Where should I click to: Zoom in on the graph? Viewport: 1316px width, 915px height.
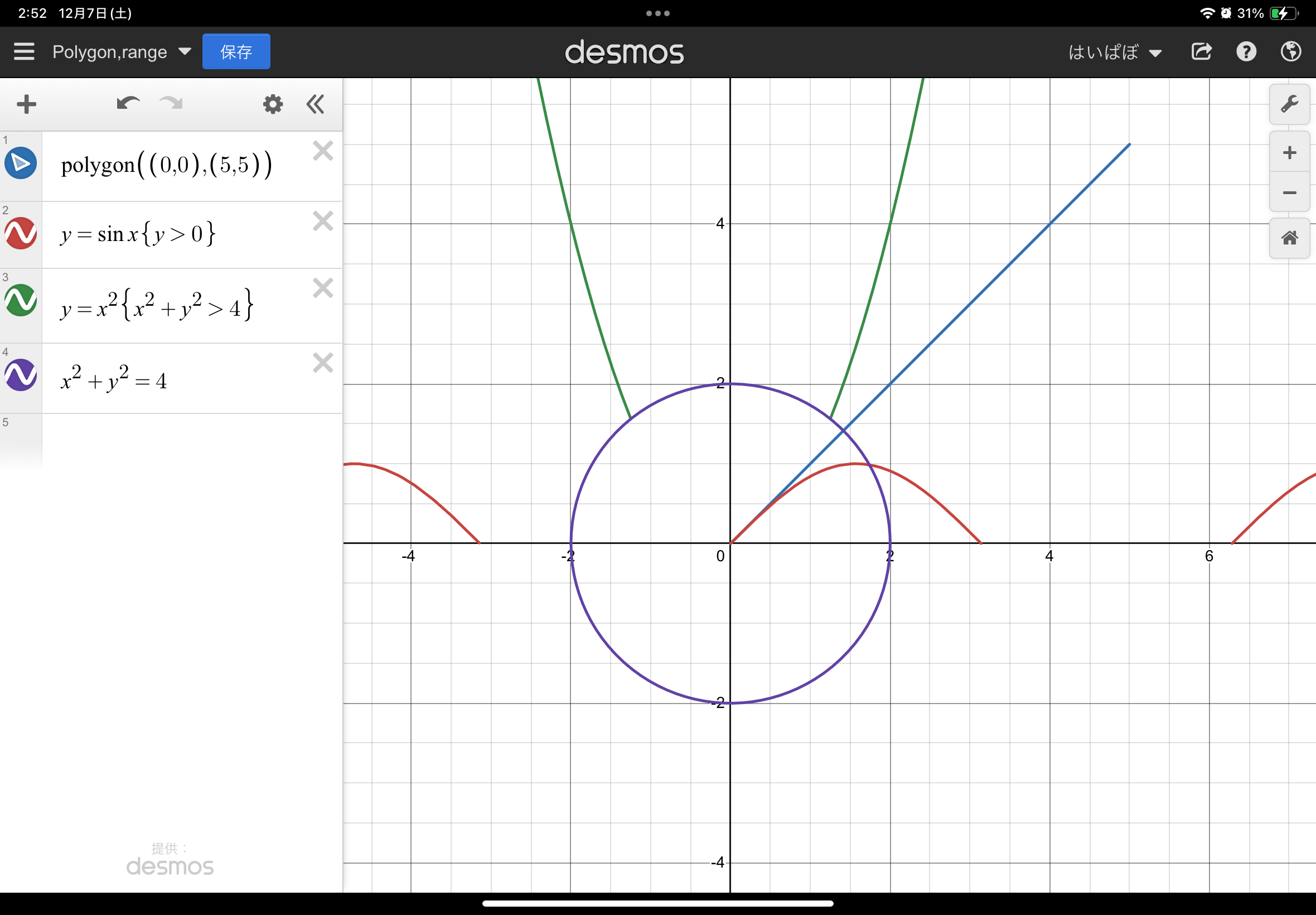coord(1289,152)
